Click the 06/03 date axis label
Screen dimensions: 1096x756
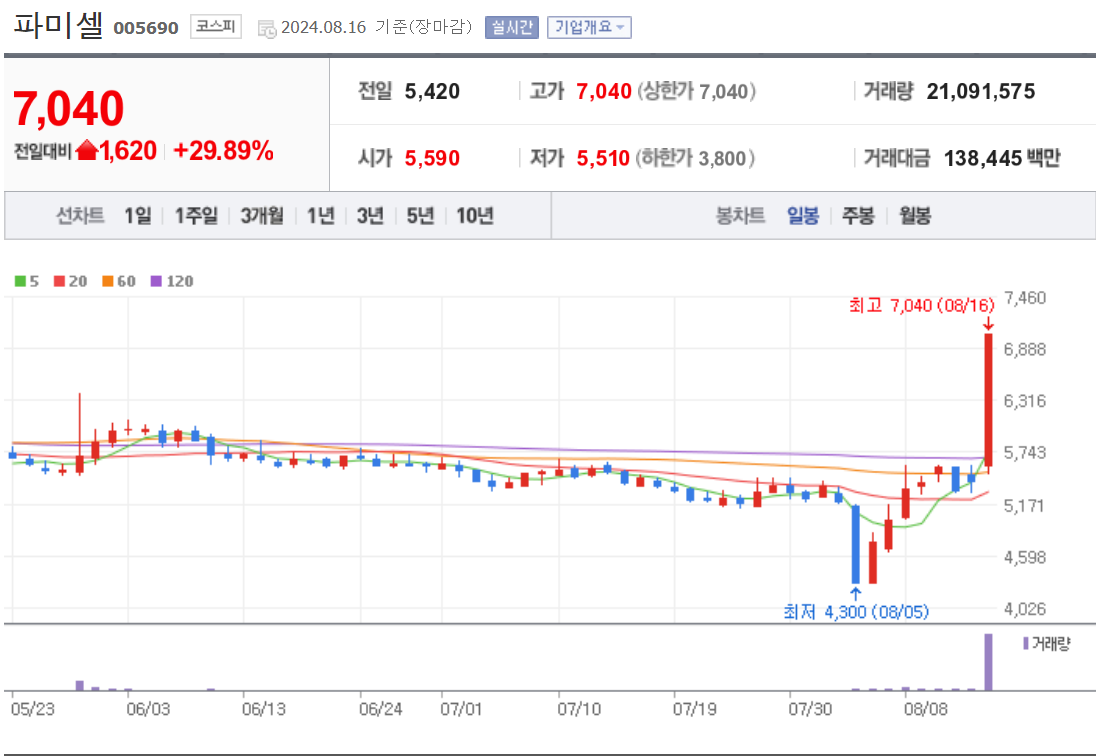pos(148,709)
